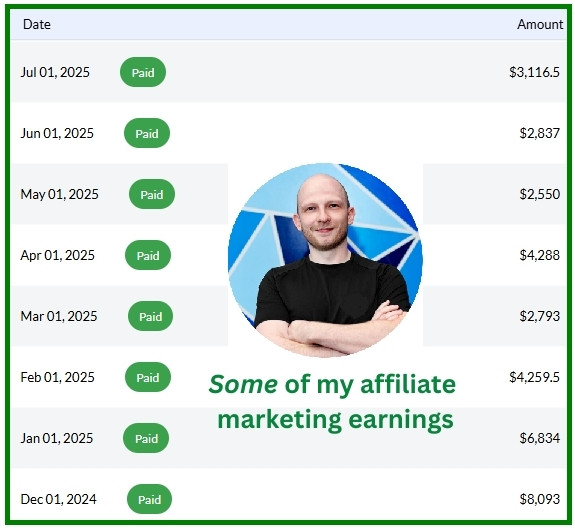Click the Paid badge for Feb 01, 2025
Image resolution: width=575 pixels, height=528 pixels.
click(x=148, y=377)
